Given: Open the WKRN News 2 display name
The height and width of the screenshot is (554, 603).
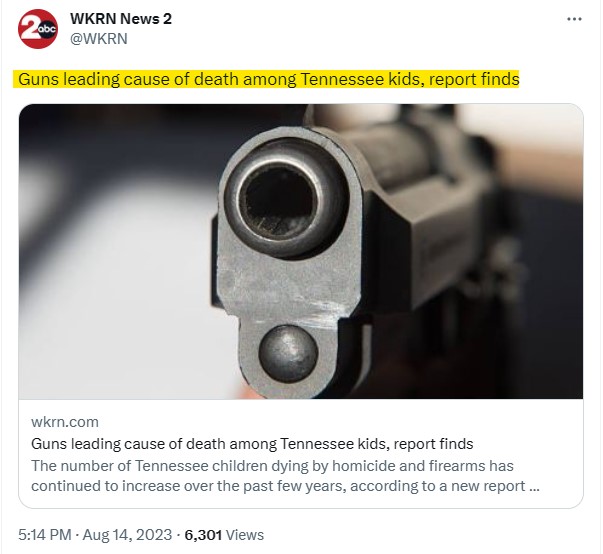Looking at the screenshot, I should (x=121, y=19).
